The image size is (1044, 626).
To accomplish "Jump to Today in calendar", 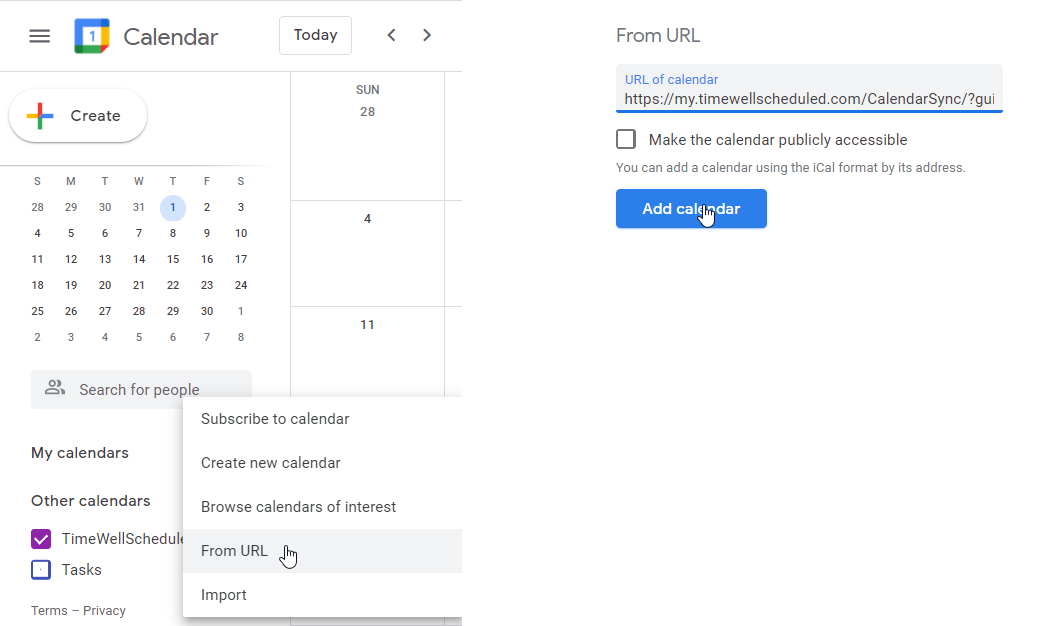I will tap(315, 35).
